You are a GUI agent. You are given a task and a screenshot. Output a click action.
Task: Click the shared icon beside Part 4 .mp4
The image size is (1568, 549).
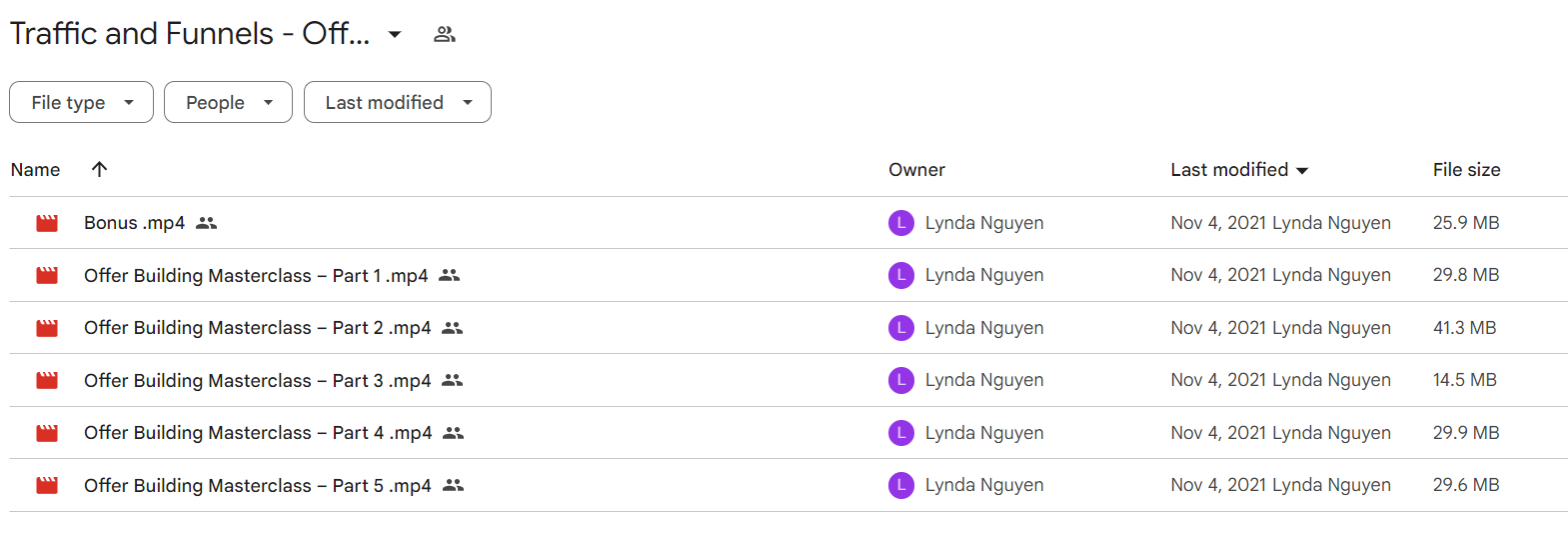click(x=453, y=433)
